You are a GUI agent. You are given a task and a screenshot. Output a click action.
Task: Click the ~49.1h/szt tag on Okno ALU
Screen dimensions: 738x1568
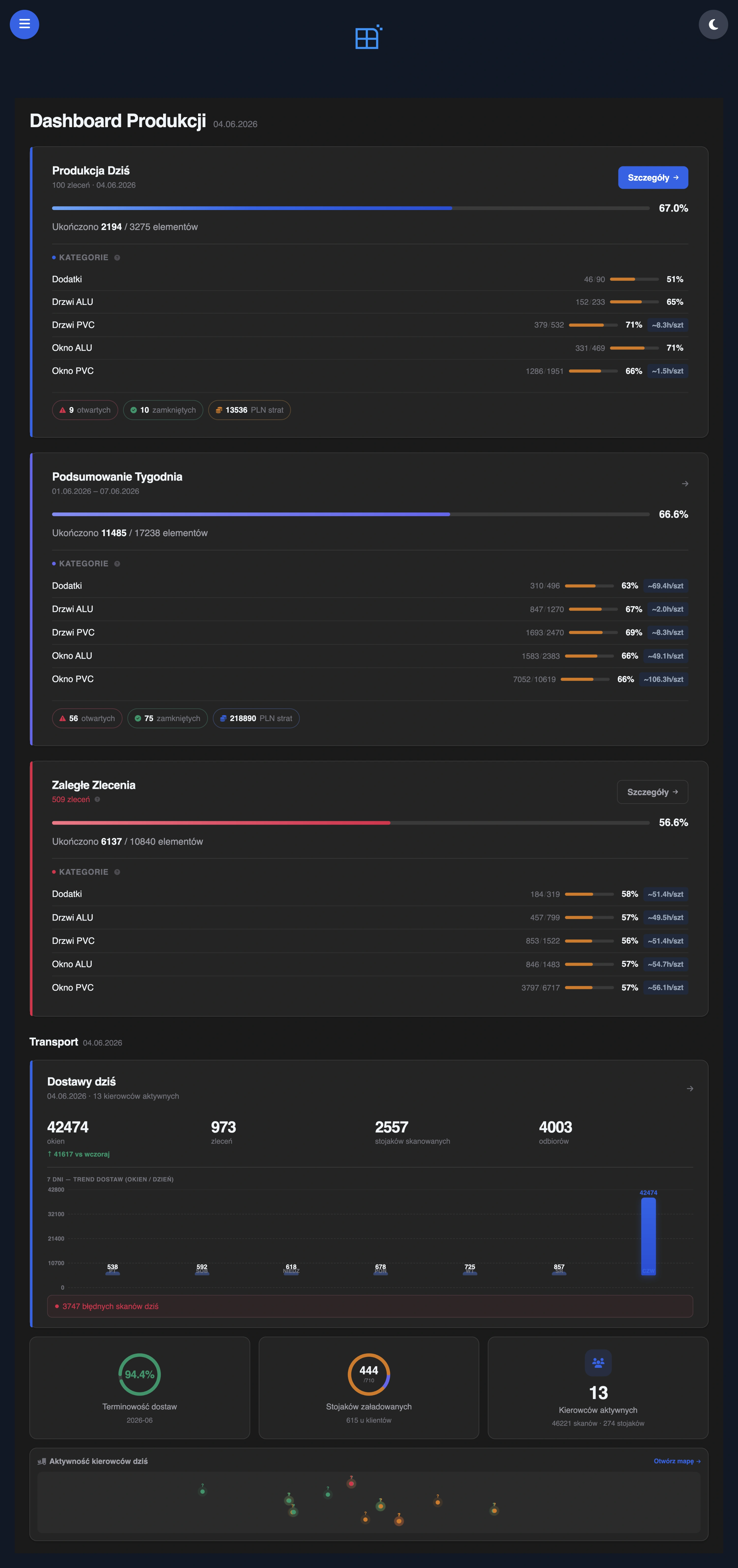(x=665, y=656)
